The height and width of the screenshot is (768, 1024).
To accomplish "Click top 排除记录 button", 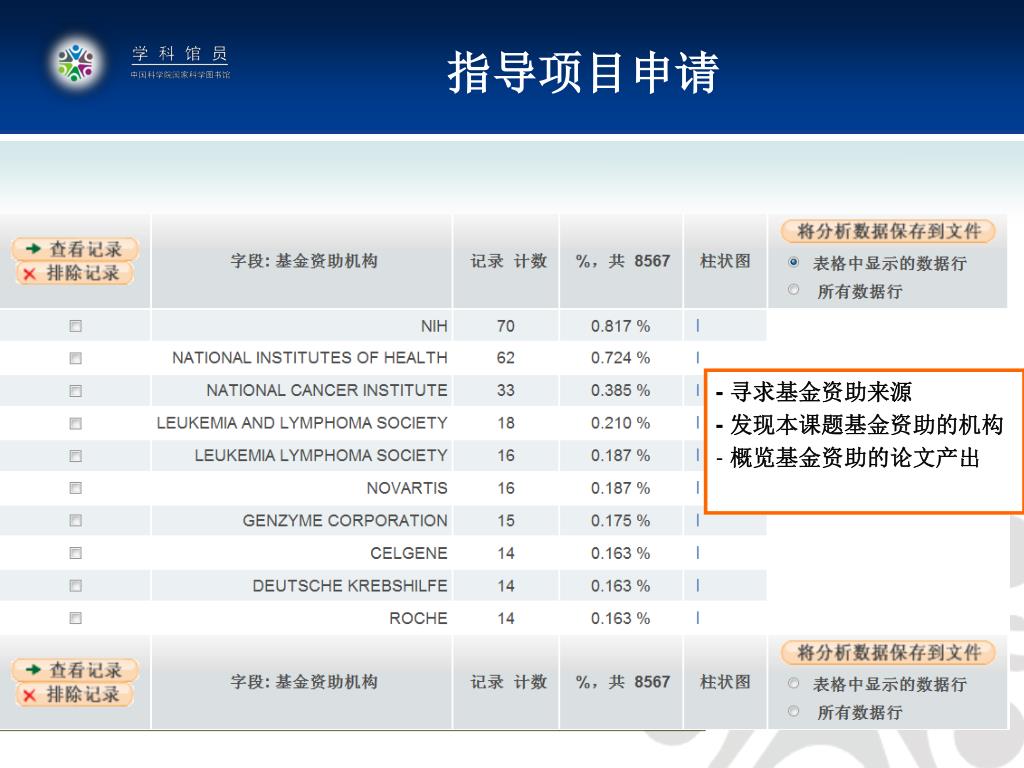I will click(74, 273).
